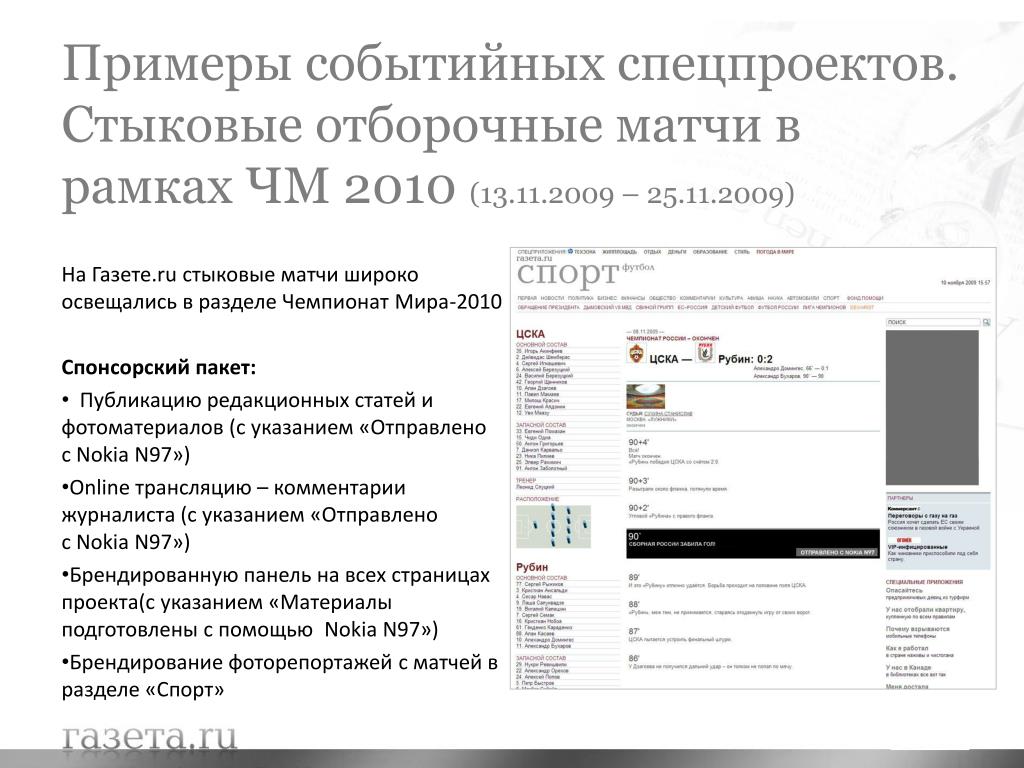Click the ЦСКА club crest logo
Screen dimensions: 1024x768
(635, 355)
